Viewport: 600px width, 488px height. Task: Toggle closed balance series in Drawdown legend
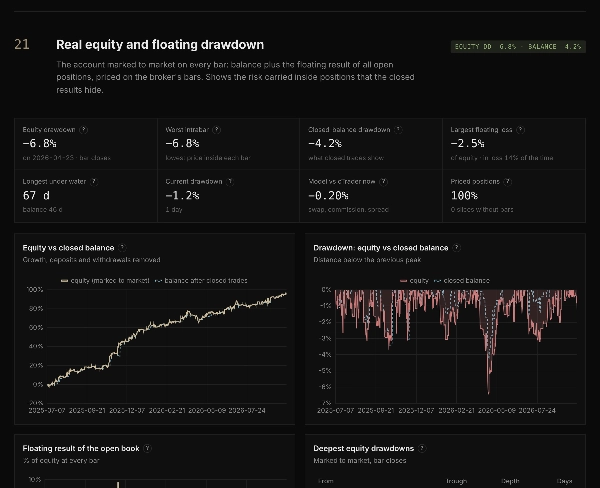click(x=462, y=281)
